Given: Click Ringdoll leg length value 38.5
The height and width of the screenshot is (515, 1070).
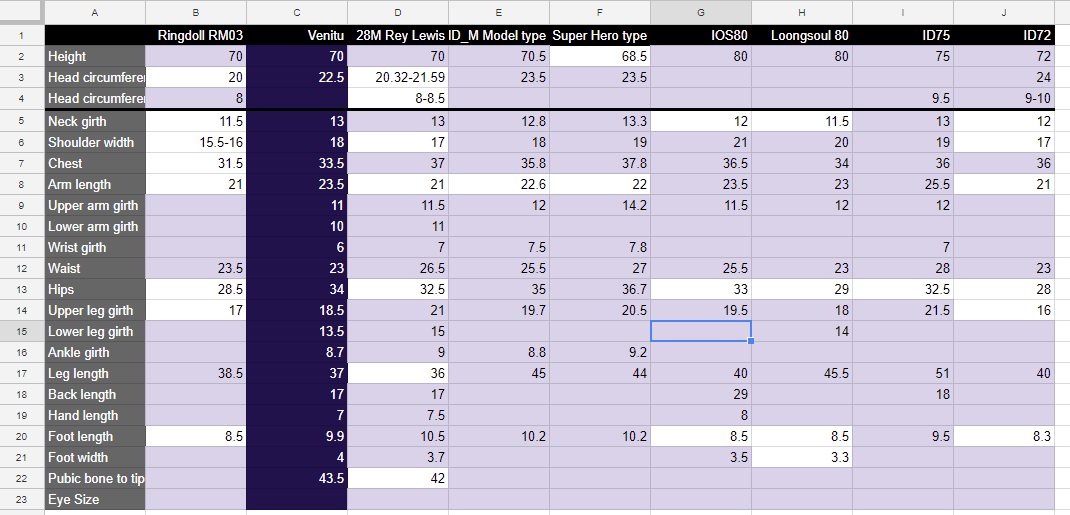Looking at the screenshot, I should coord(197,374).
